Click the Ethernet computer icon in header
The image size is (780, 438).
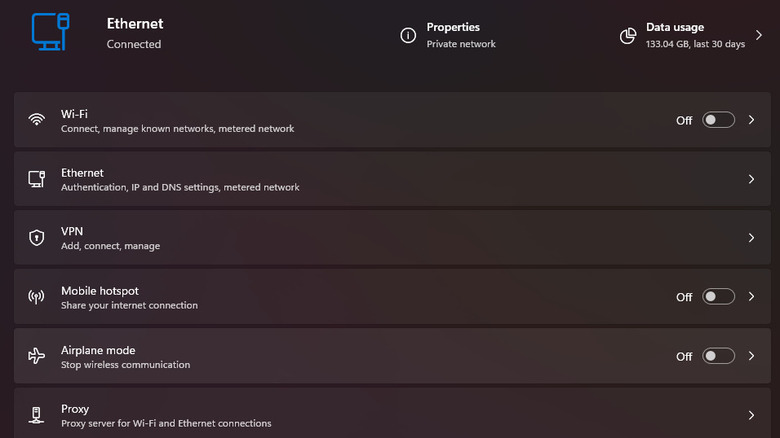point(50,32)
